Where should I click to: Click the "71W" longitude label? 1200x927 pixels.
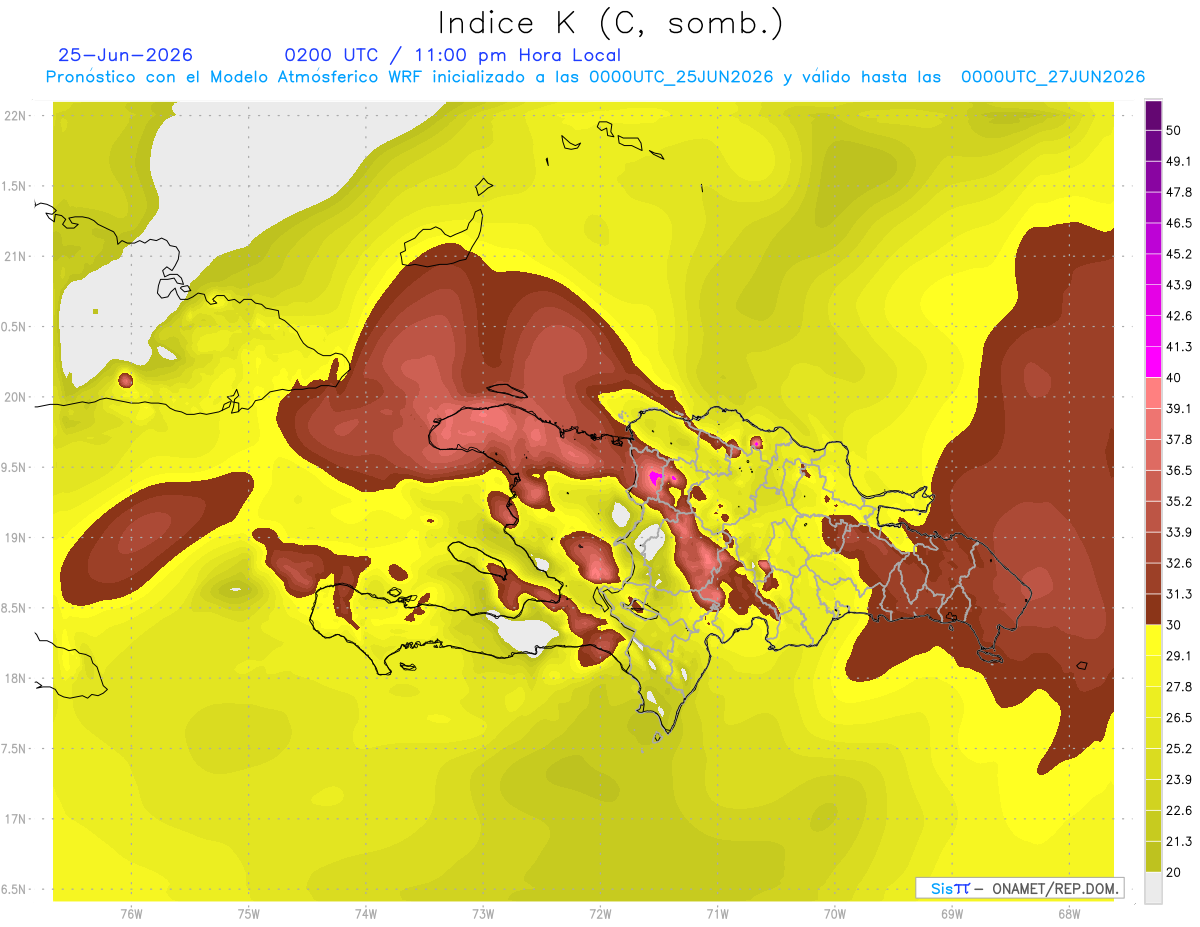point(717,913)
